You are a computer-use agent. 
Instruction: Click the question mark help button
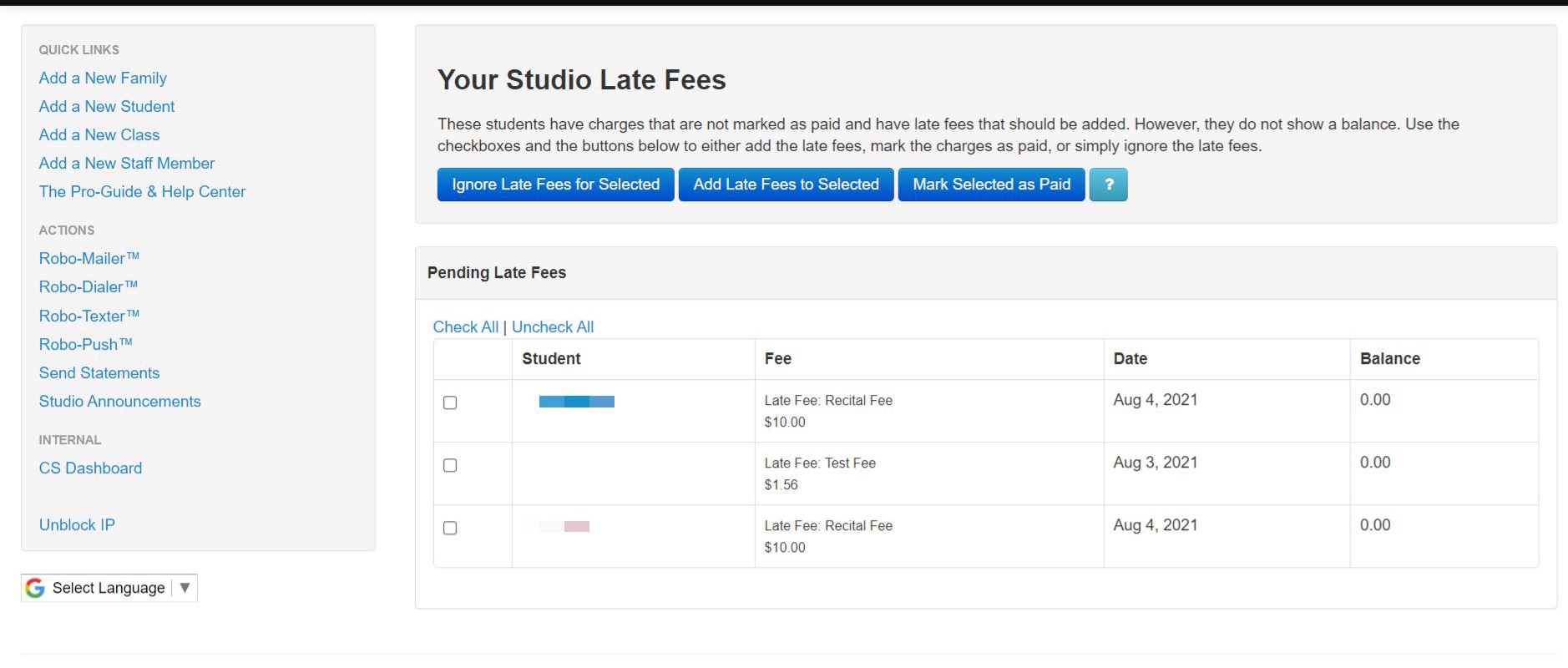(1108, 185)
